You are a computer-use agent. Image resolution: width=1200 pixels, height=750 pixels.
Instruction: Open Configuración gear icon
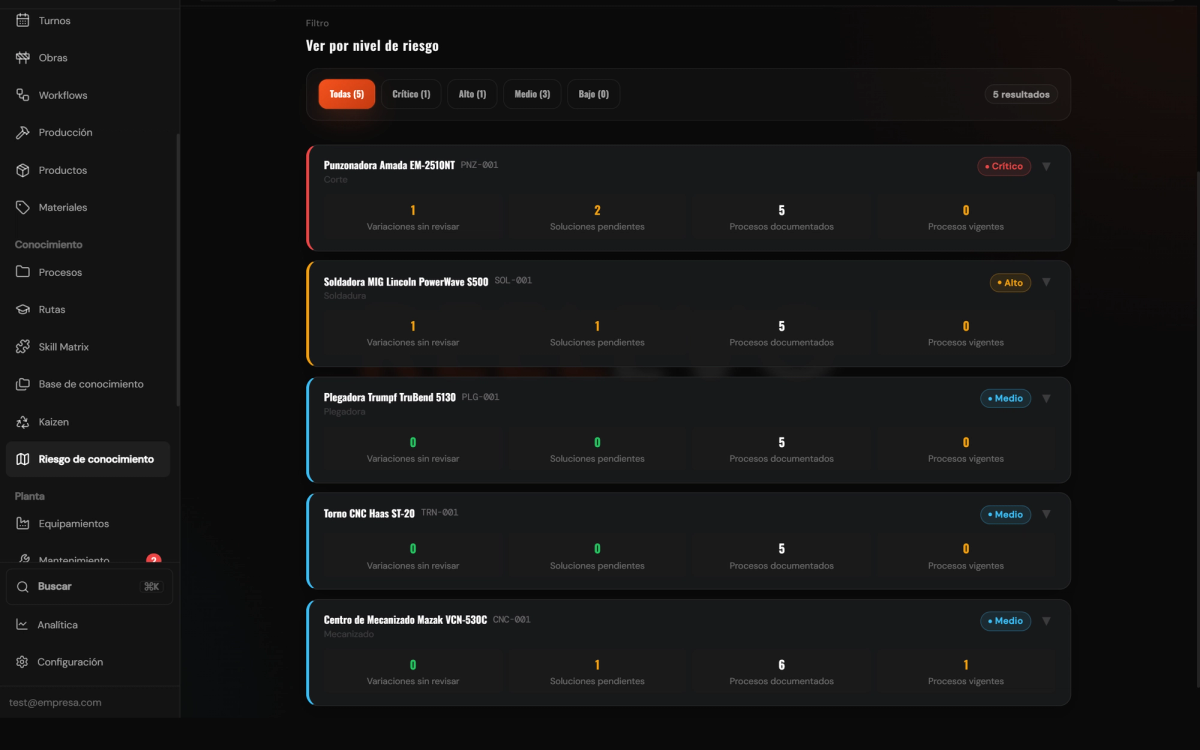(x=22, y=662)
